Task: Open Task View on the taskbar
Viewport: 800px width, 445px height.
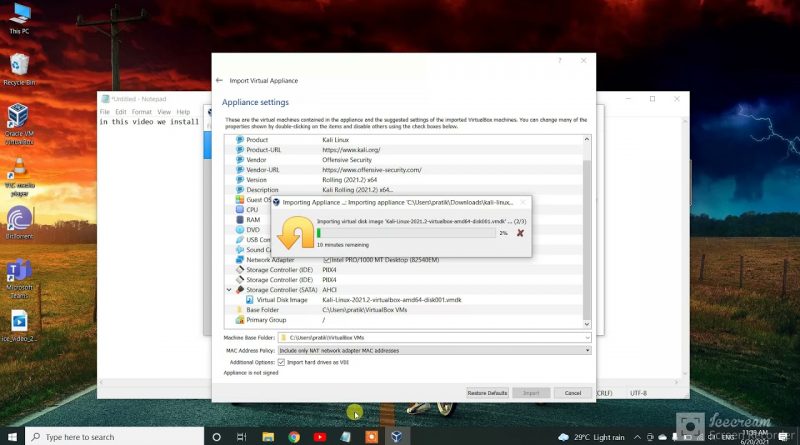Action: [x=242, y=437]
